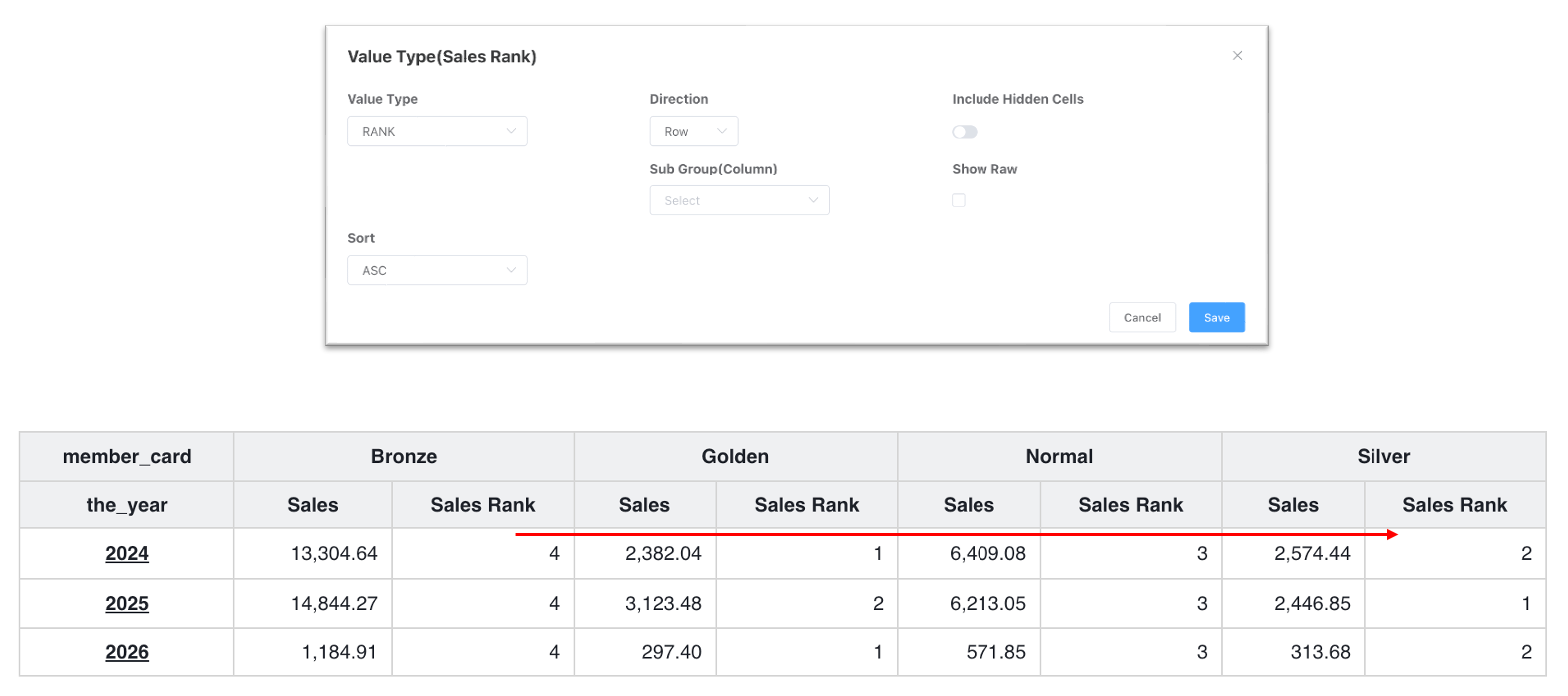Check the Show Raw checkbox
The image size is (1568, 696).
click(x=959, y=200)
